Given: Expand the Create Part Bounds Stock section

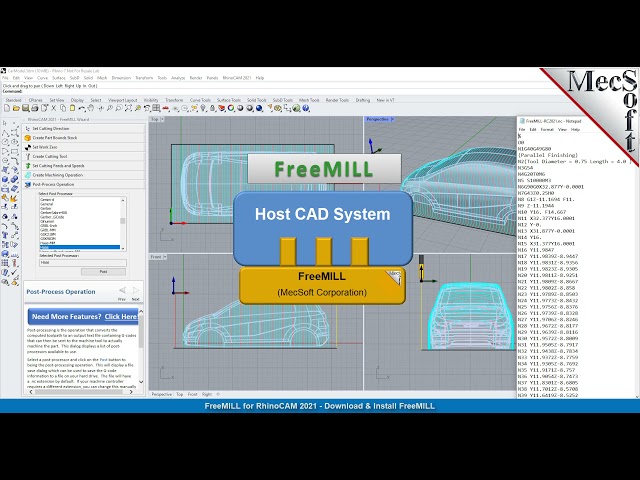Looking at the screenshot, I should click(84, 138).
